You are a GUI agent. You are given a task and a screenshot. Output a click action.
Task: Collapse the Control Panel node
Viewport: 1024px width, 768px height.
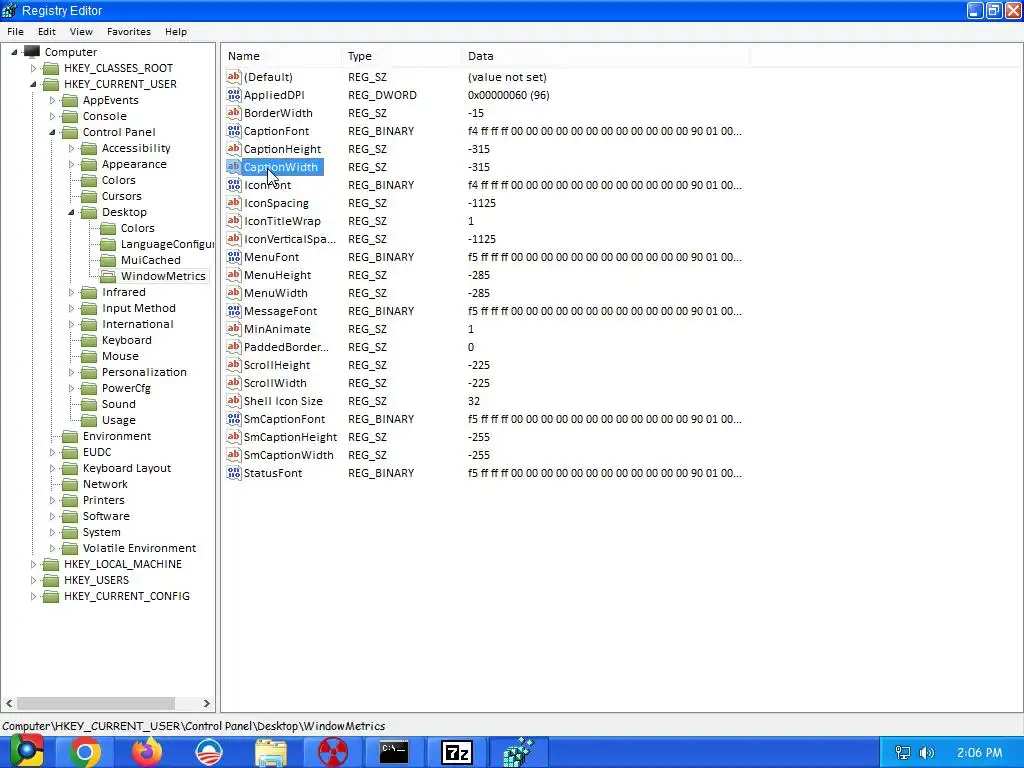pyautogui.click(x=52, y=132)
